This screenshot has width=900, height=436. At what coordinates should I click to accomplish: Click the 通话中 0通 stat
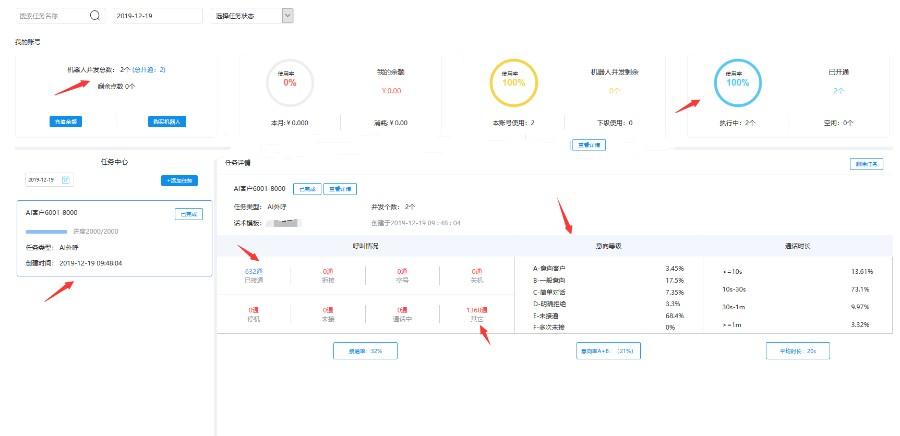coord(402,314)
